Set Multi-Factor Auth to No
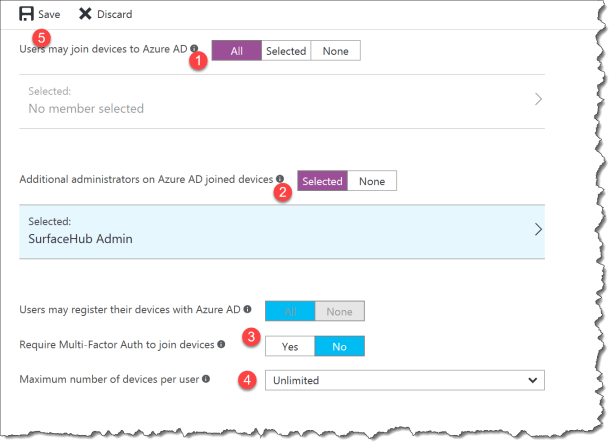Viewport: 615px width, 448px height. (x=339, y=346)
